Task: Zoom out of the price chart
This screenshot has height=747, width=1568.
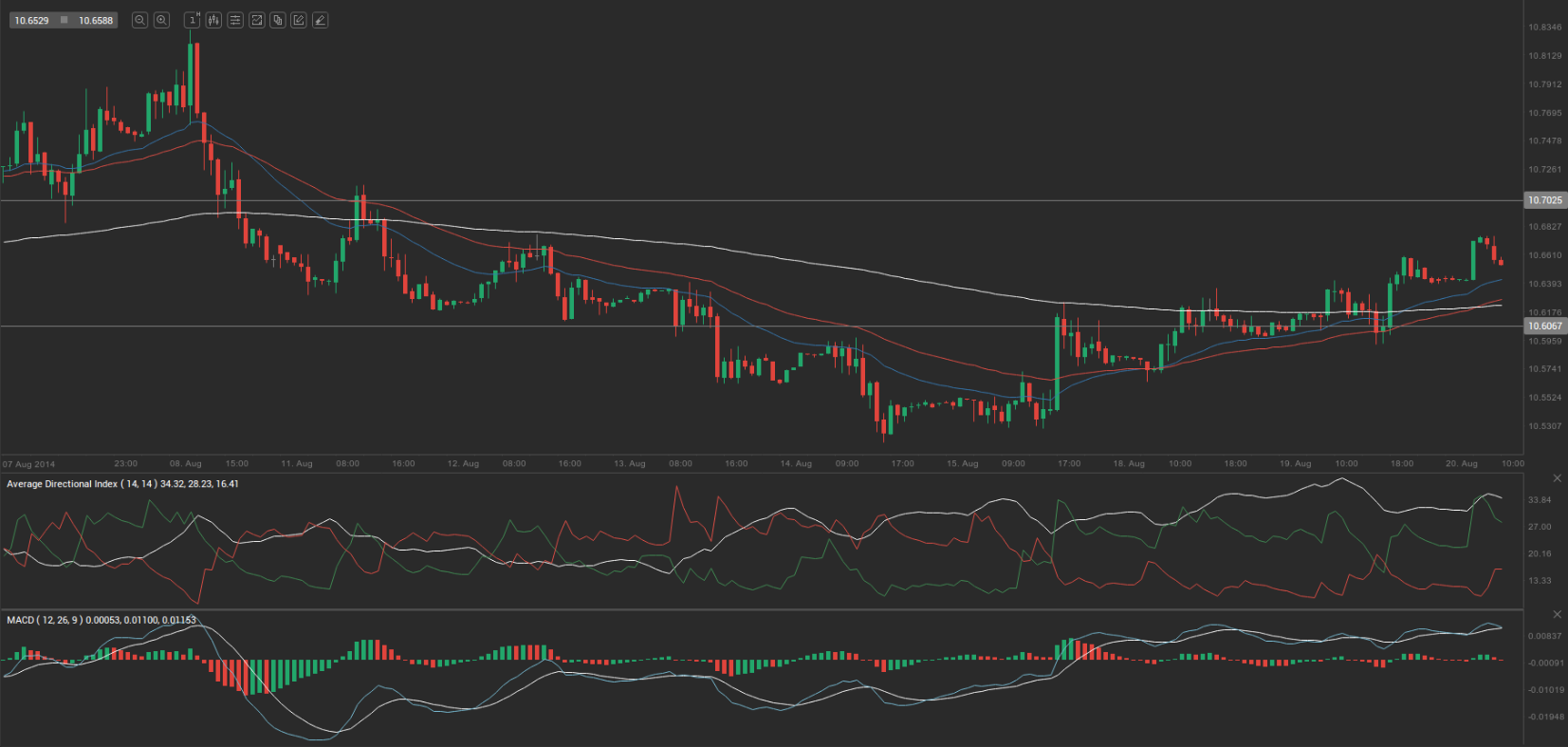Action: coord(139,20)
